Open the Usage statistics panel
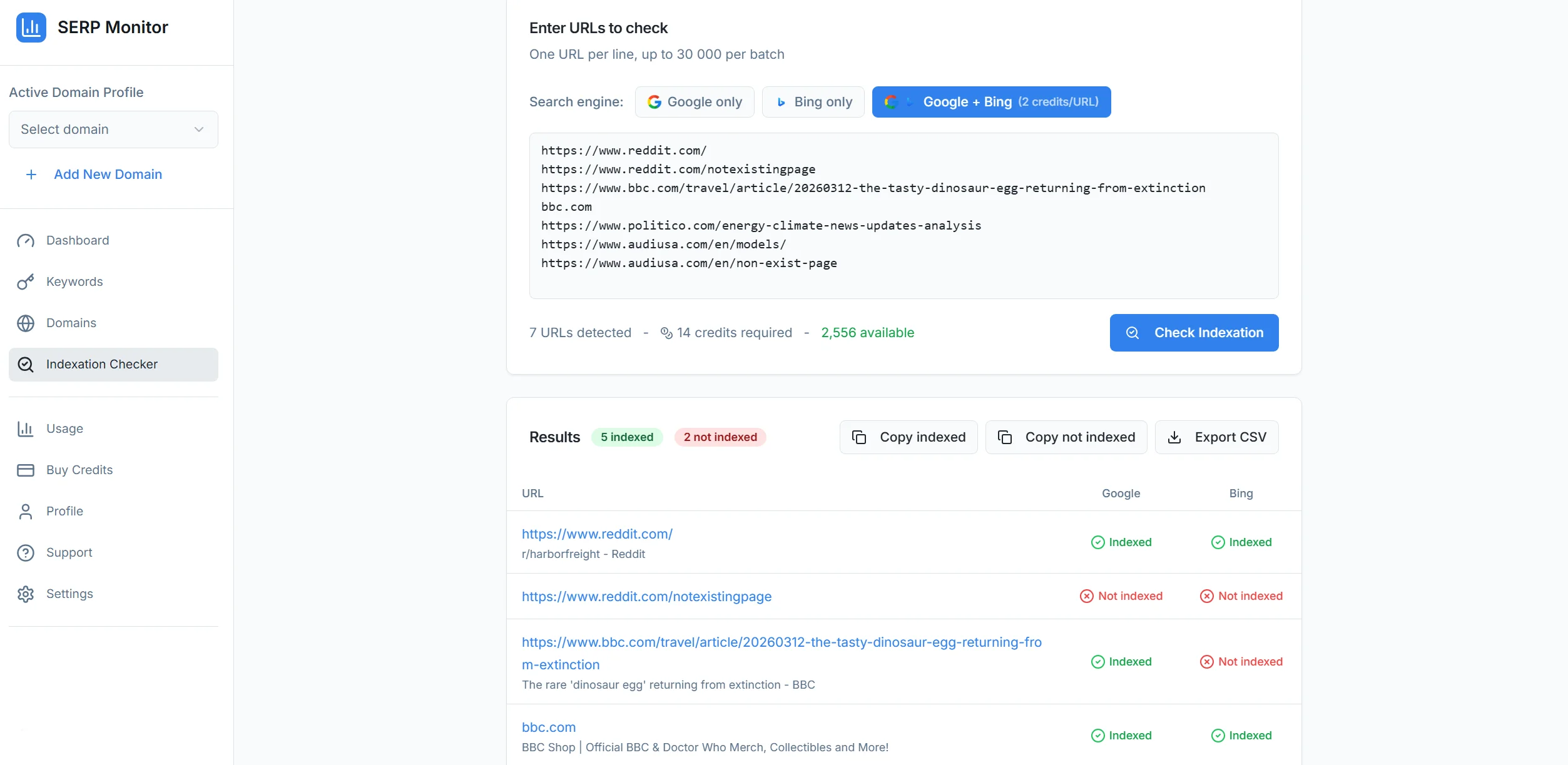 click(64, 428)
